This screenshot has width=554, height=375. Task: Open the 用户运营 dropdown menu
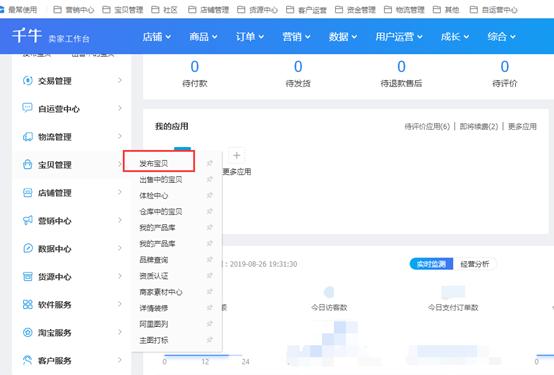point(399,36)
